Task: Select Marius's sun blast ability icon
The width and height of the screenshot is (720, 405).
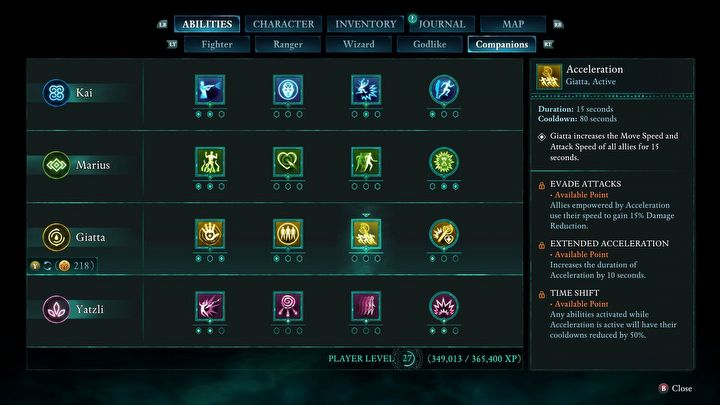Action: [x=444, y=162]
